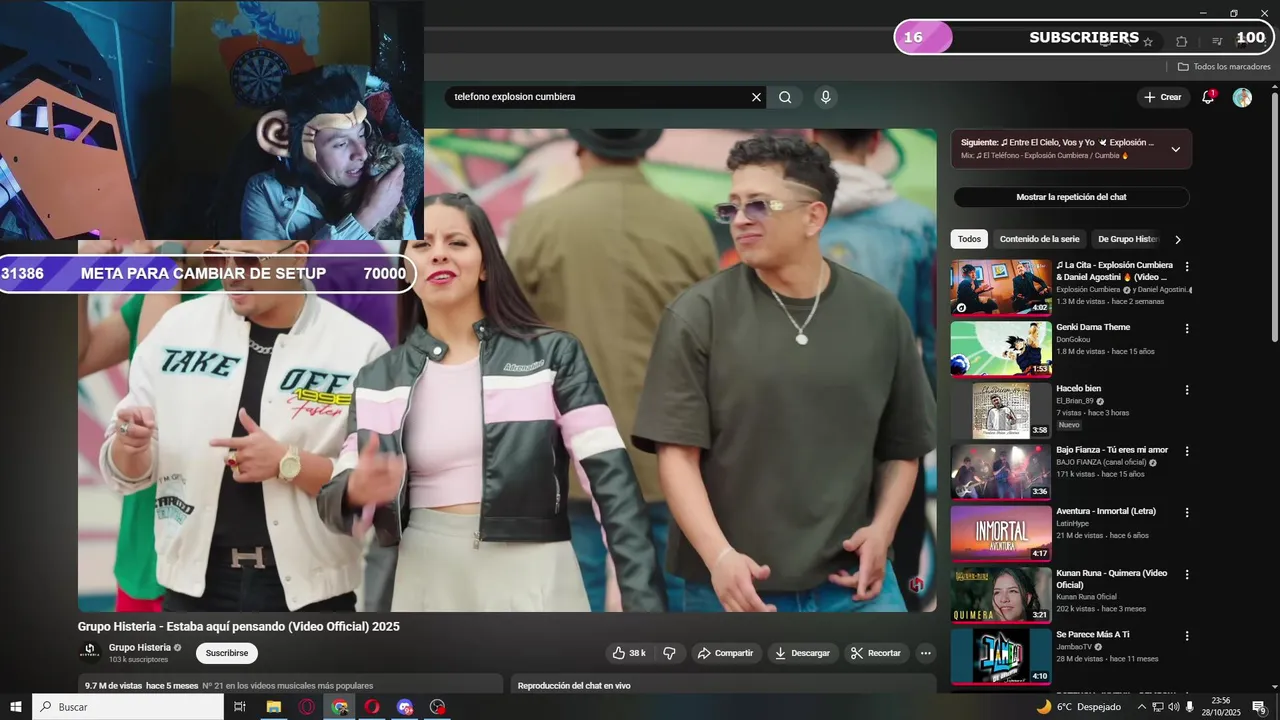Open Grupo Histeria channel name link

pos(140,647)
